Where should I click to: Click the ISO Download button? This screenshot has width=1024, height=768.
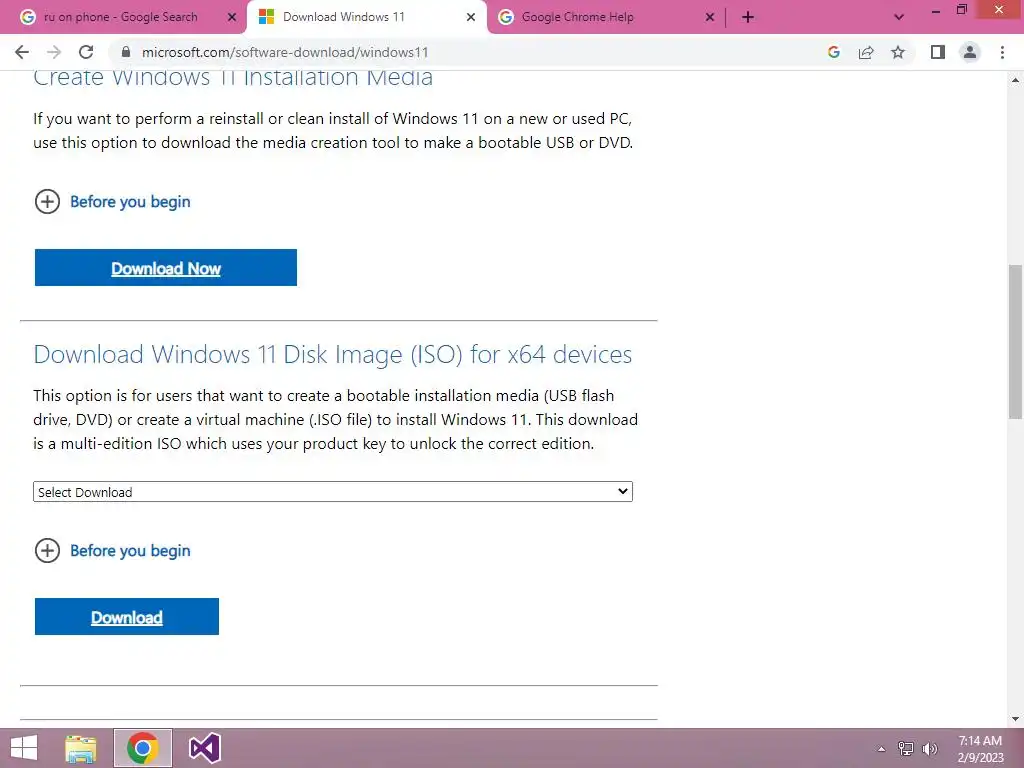[127, 616]
